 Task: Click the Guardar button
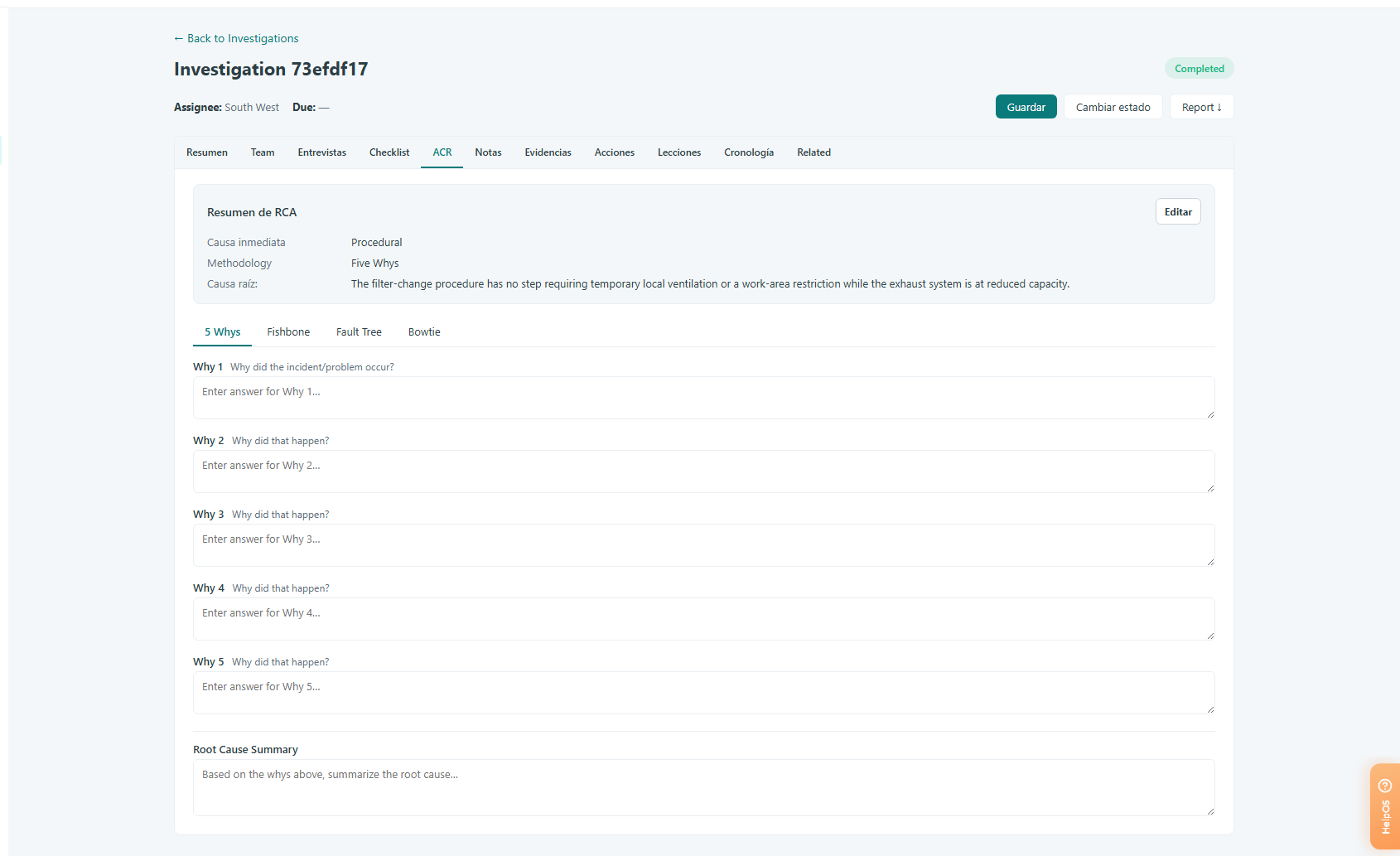[1026, 107]
